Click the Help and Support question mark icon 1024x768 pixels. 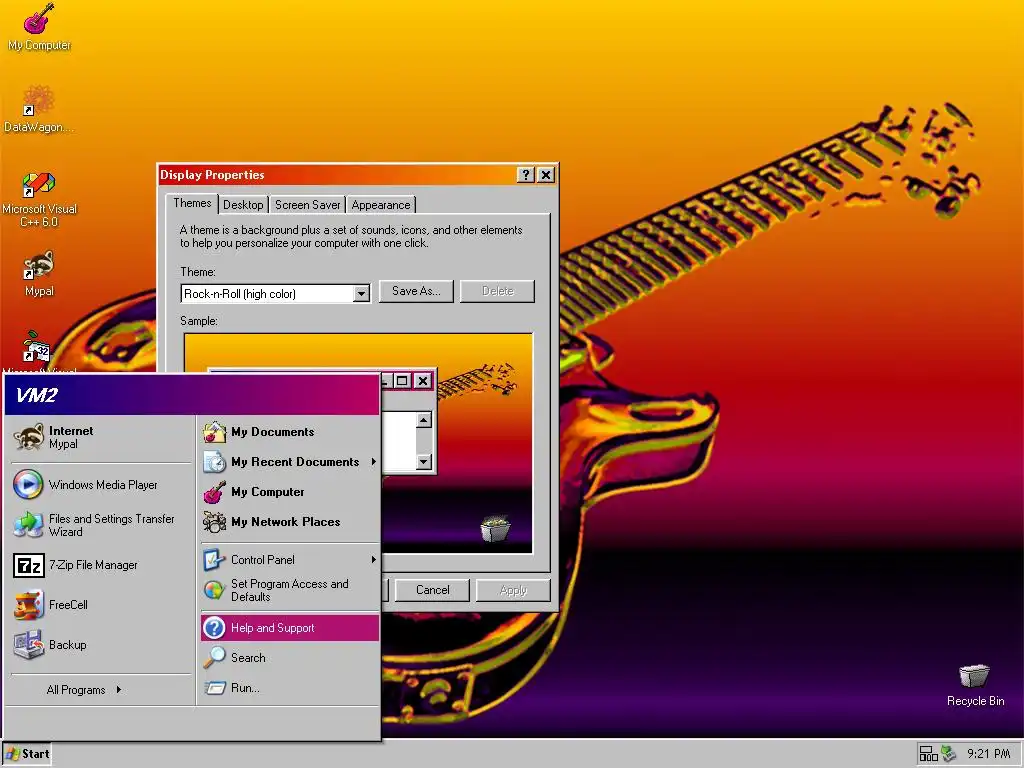pos(214,628)
